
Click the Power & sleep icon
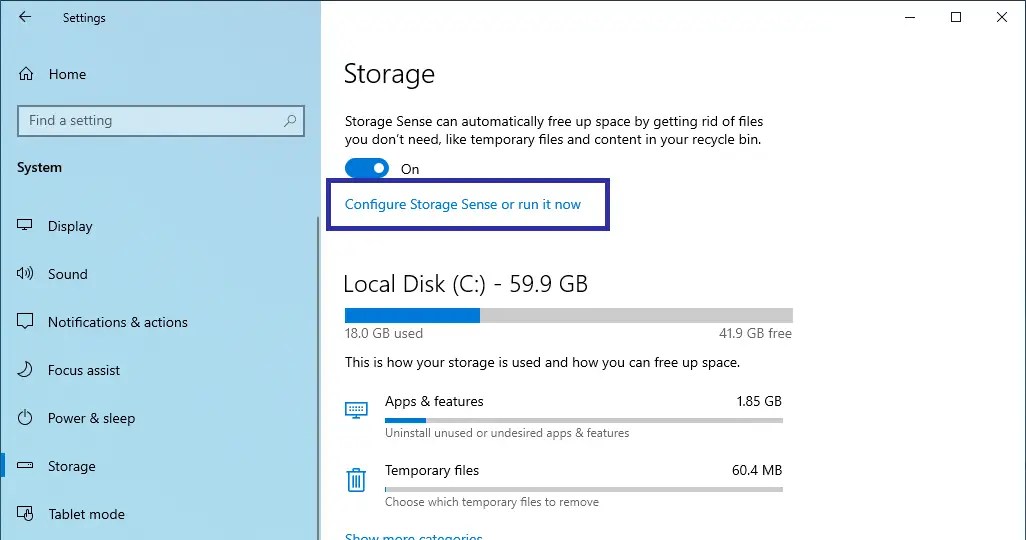(26, 418)
